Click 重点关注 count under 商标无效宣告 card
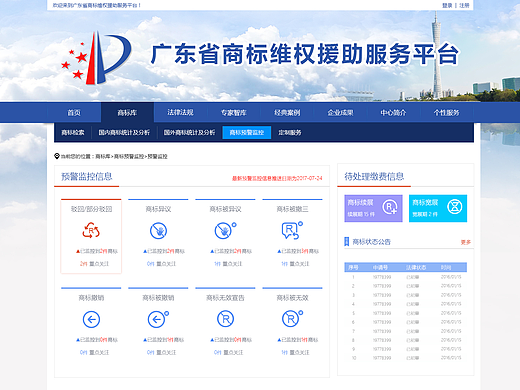The height and width of the screenshot is (390, 520). pyautogui.click(x=228, y=352)
